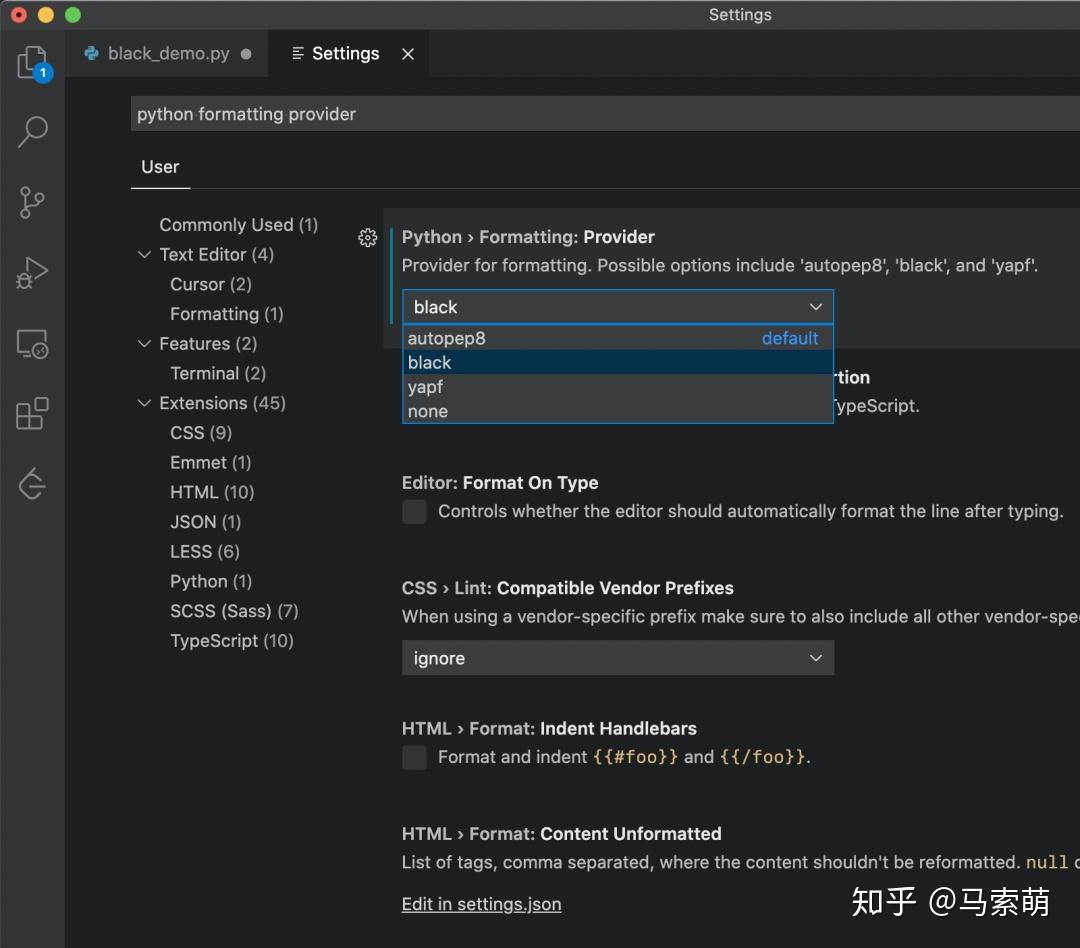The width and height of the screenshot is (1080, 948).
Task: Open the Explorer view in activity bar
Action: click(32, 63)
